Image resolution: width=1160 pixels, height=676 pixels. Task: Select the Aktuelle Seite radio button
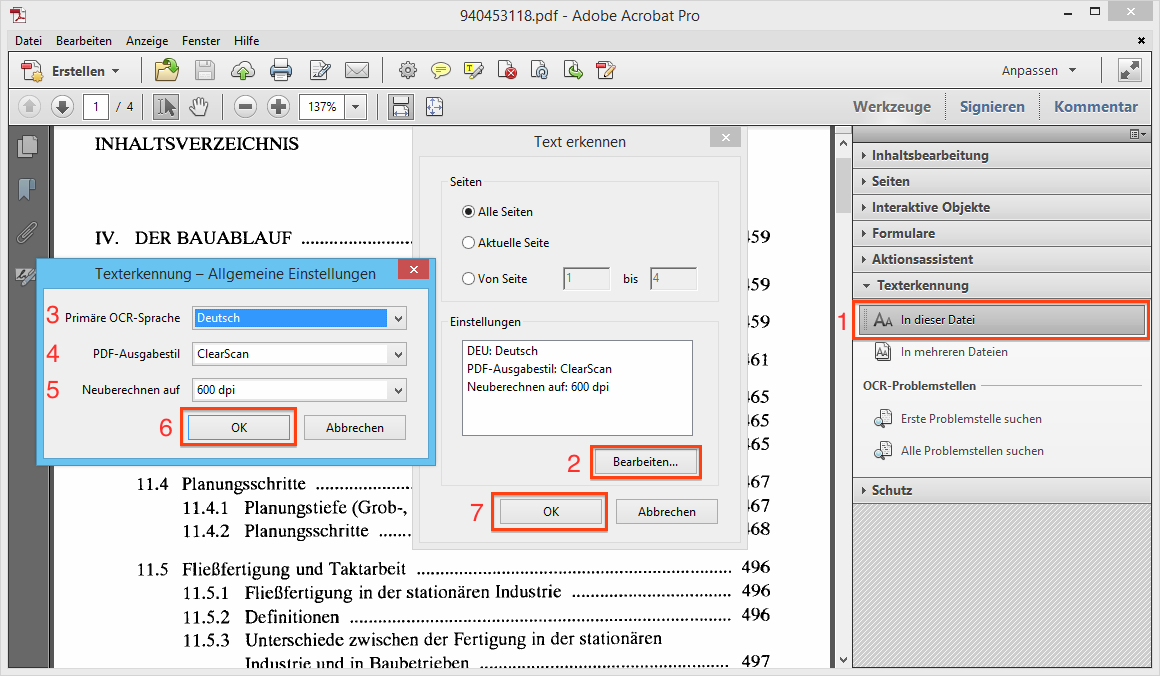468,243
